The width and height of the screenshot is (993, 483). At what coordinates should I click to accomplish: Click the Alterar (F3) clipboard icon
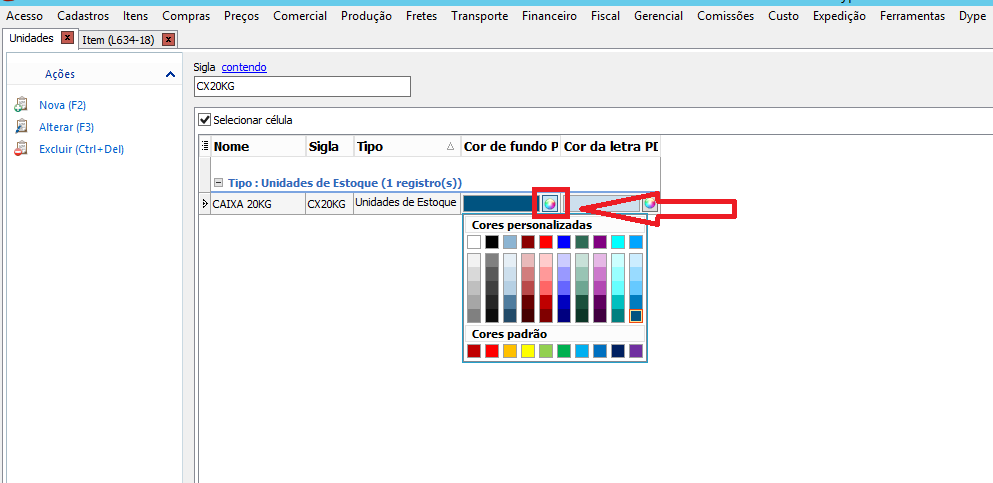click(x=21, y=127)
